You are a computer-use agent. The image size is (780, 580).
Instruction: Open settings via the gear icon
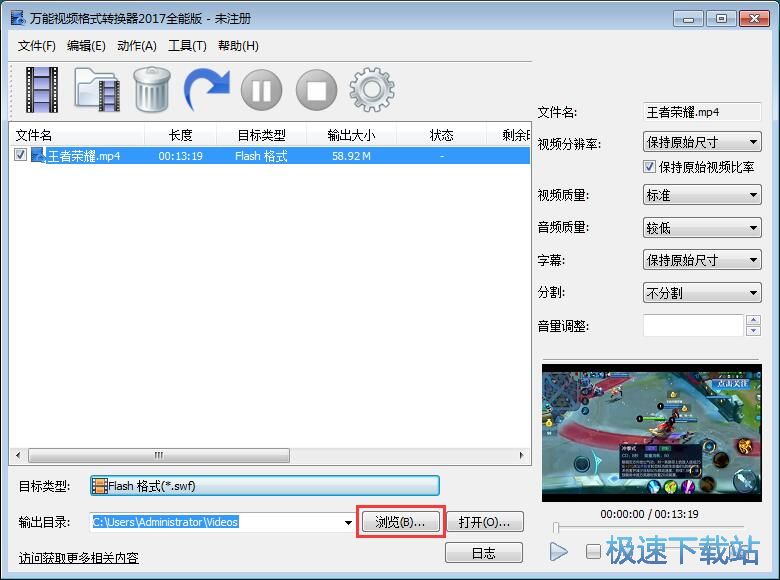tap(372, 90)
